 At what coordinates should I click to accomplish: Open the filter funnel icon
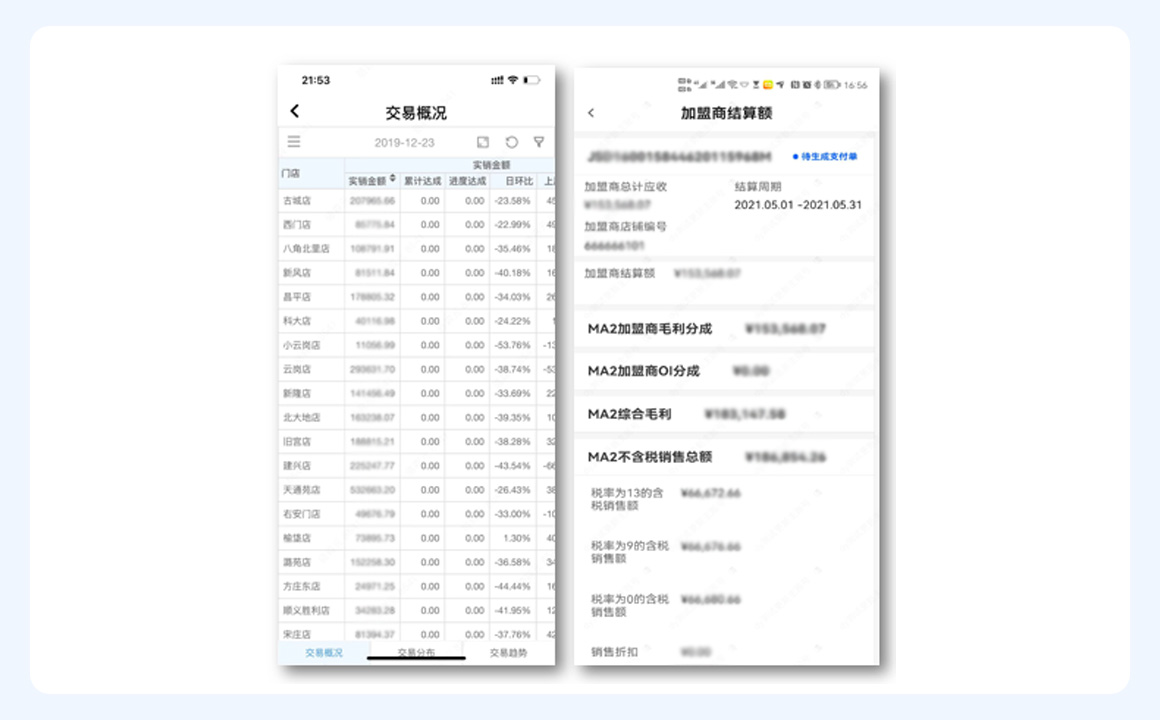point(539,142)
